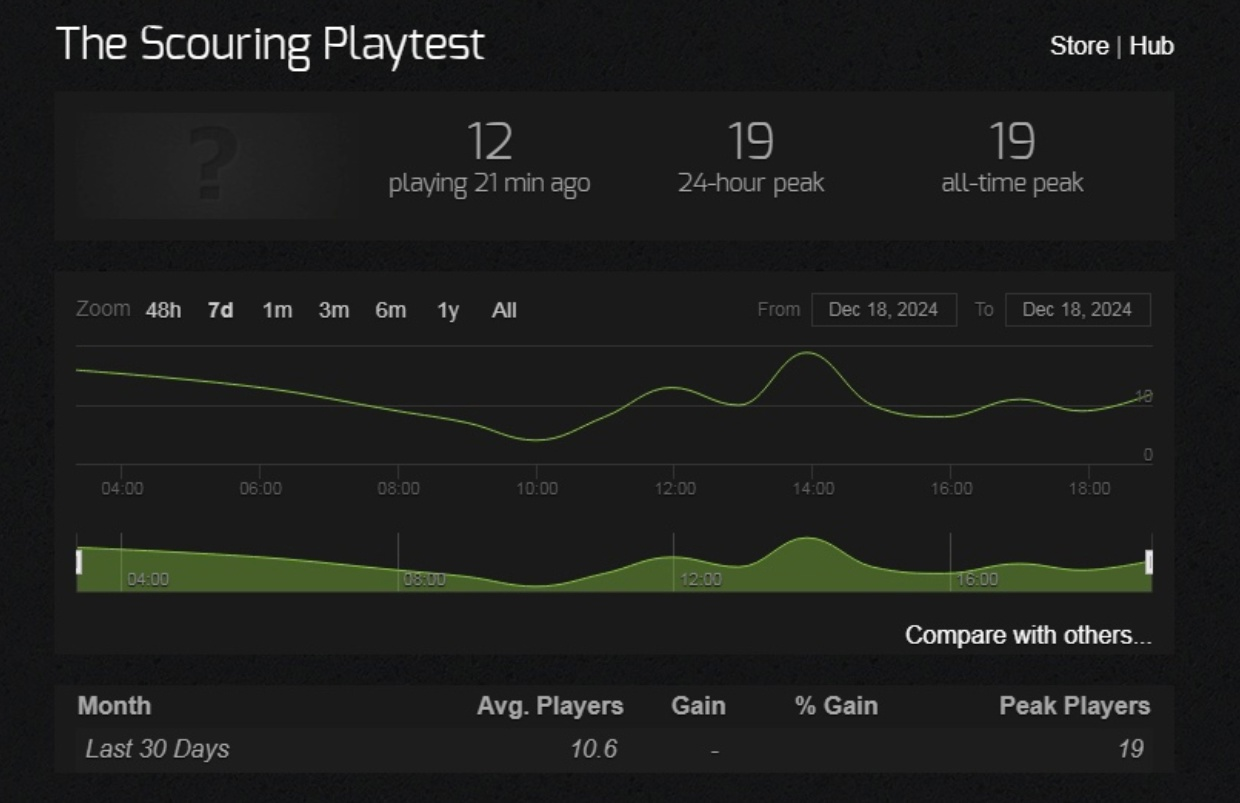Click the Avg. Players column header

(x=550, y=706)
